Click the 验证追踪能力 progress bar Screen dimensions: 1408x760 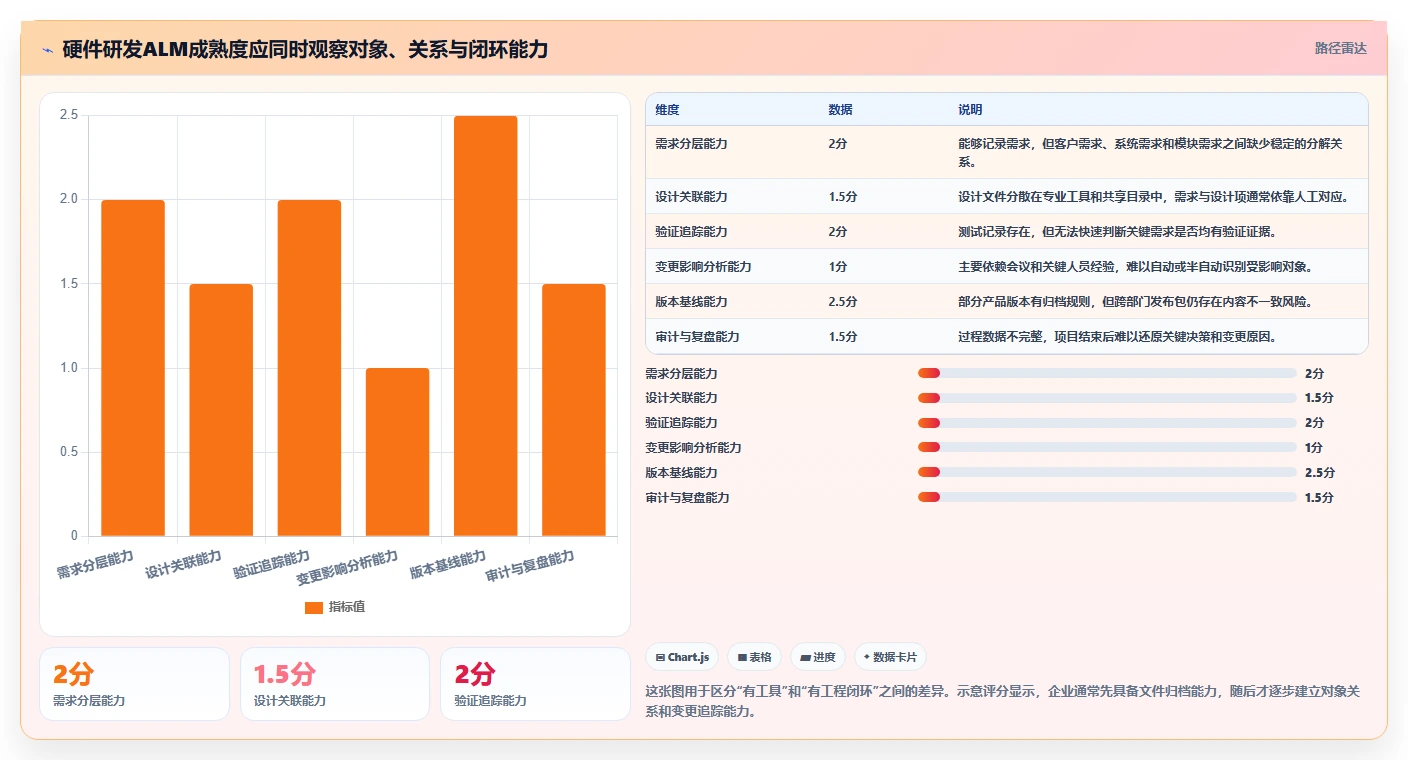point(1107,423)
